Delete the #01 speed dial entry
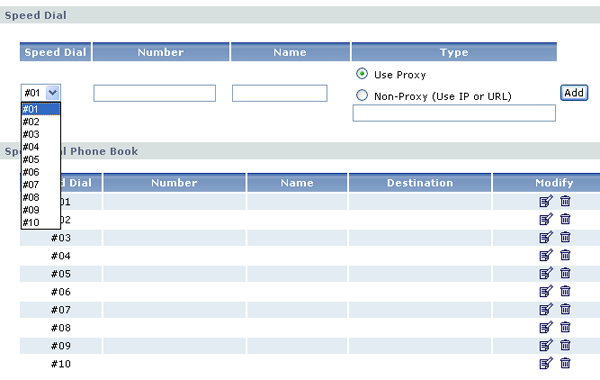 tap(565, 201)
